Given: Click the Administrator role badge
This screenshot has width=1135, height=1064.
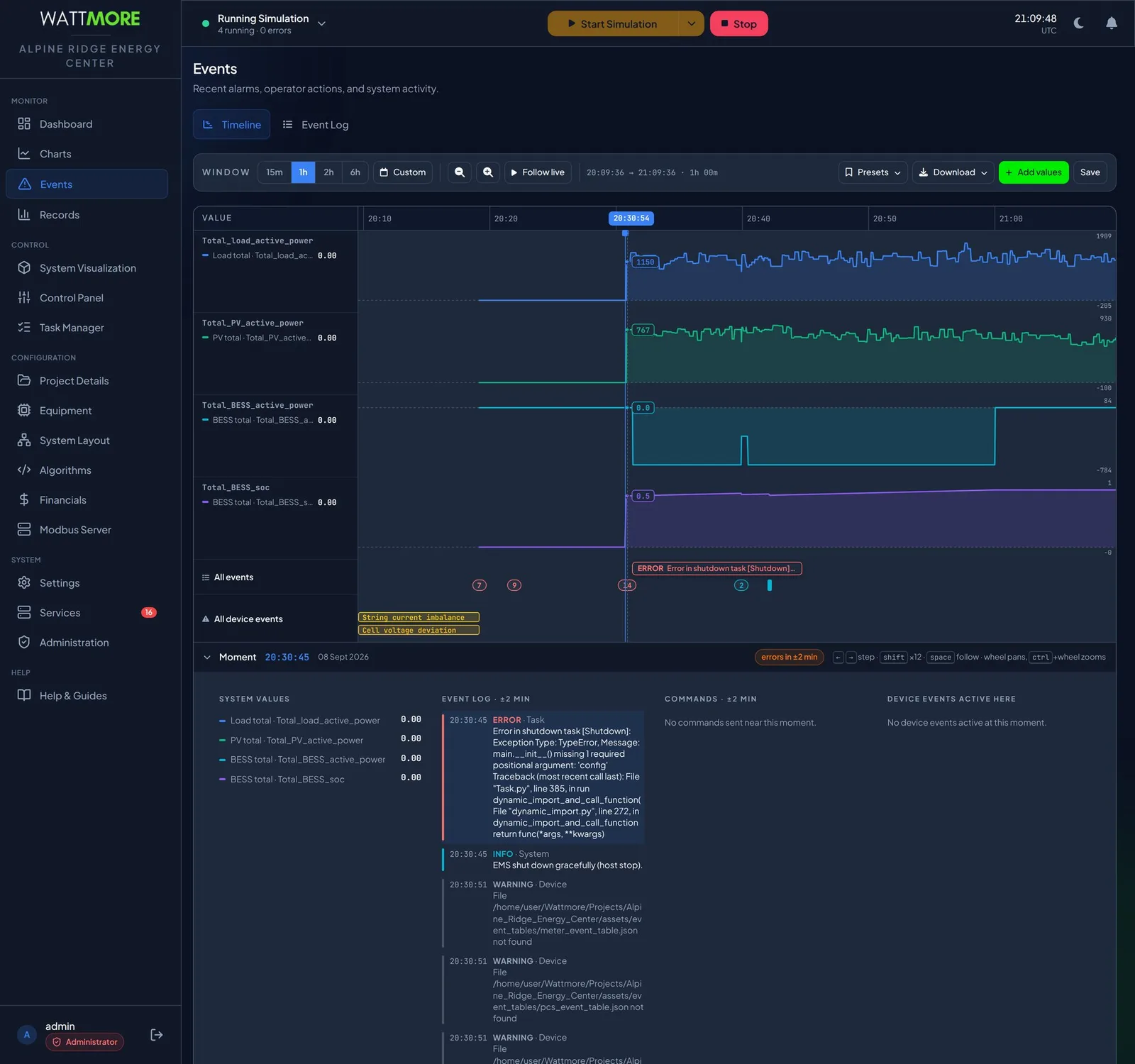Looking at the screenshot, I should (84, 1042).
